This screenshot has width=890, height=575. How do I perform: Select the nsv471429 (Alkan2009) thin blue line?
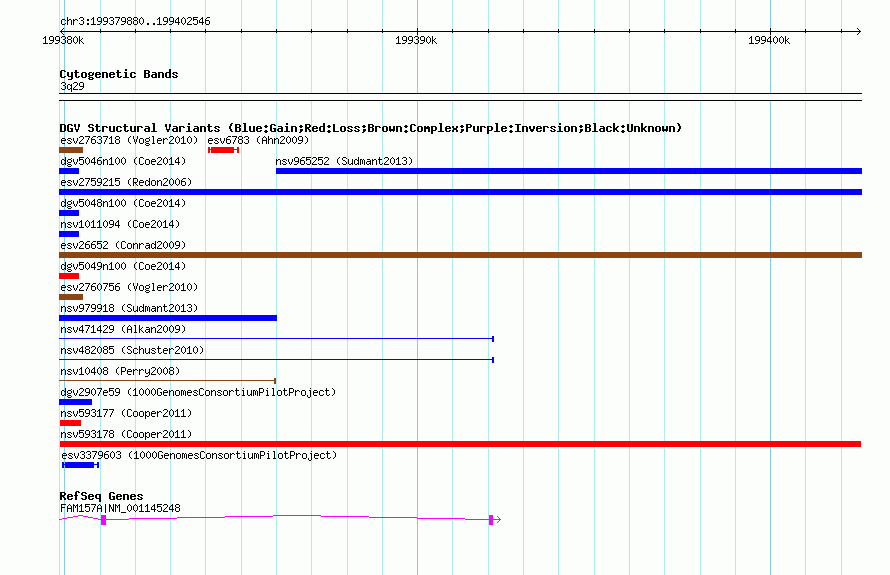276,339
